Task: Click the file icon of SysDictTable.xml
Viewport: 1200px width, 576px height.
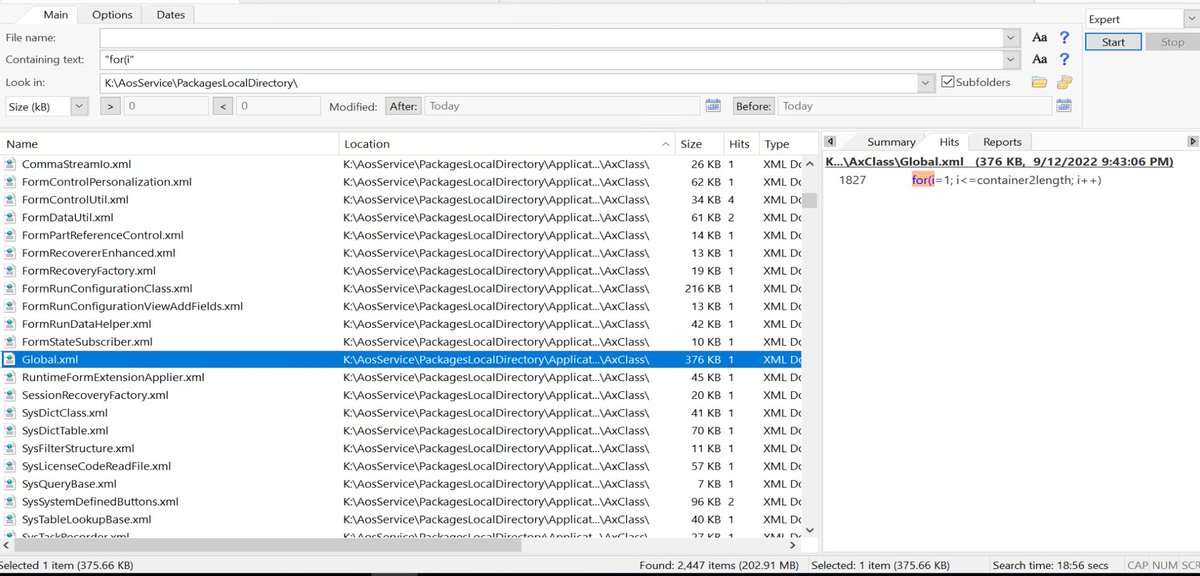Action: 11,430
